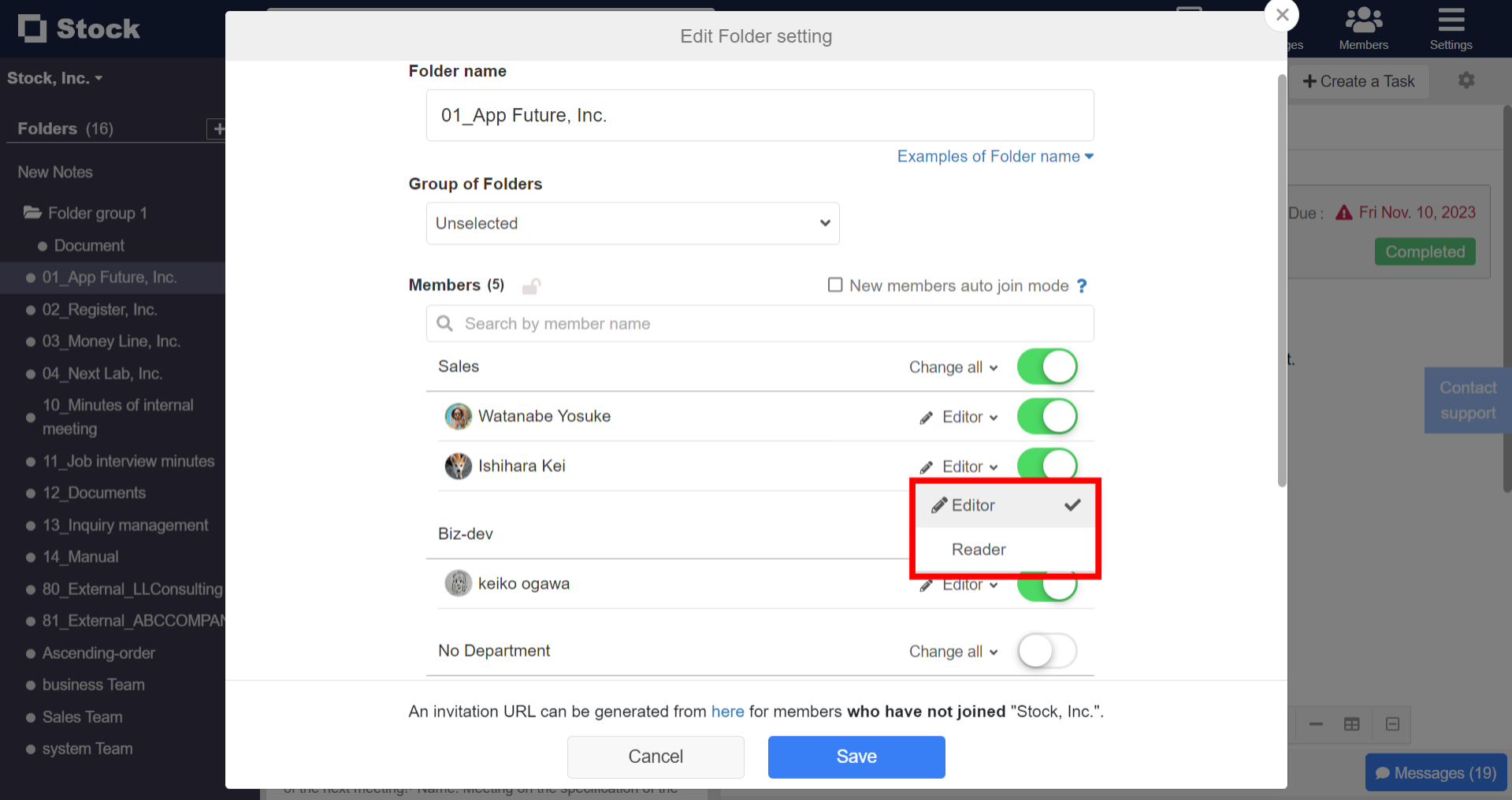1512x800 pixels.
Task: Turn off the Sales group toggle
Action: tap(1046, 367)
